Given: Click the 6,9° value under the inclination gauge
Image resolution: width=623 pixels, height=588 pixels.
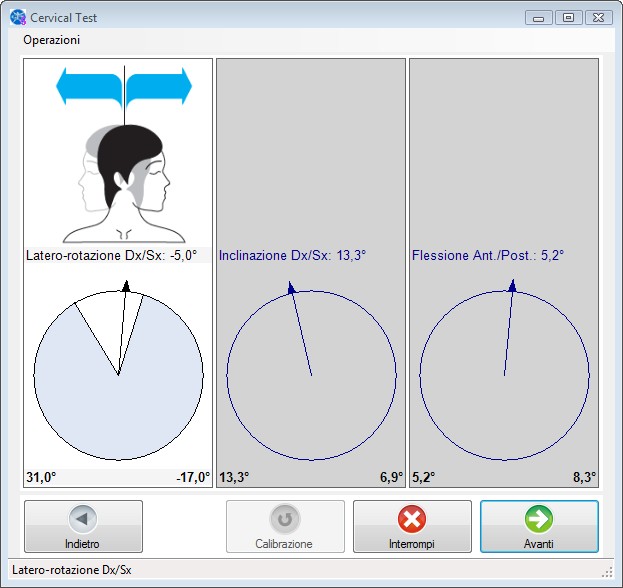Looking at the screenshot, I should click(391, 477).
